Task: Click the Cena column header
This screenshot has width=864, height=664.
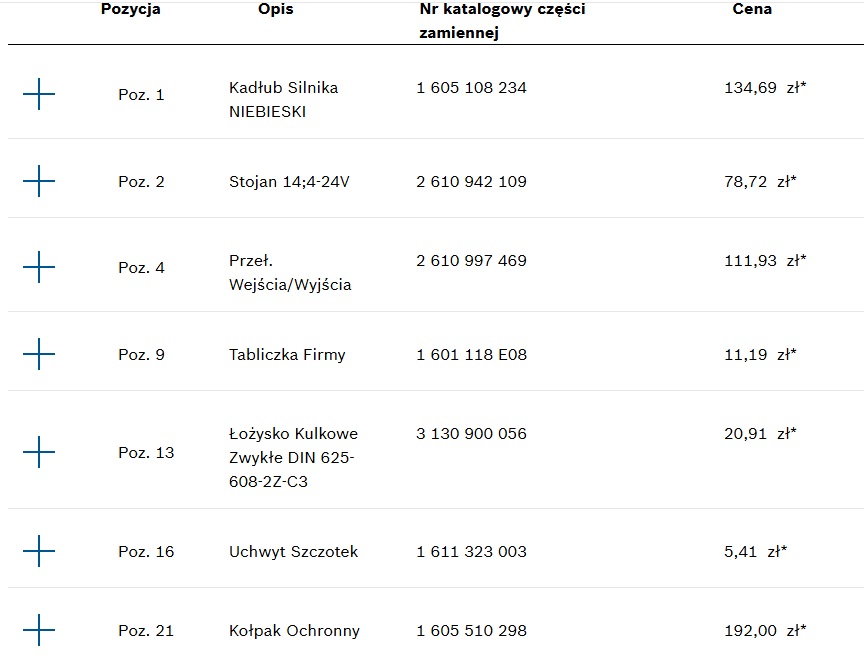Action: (x=752, y=10)
